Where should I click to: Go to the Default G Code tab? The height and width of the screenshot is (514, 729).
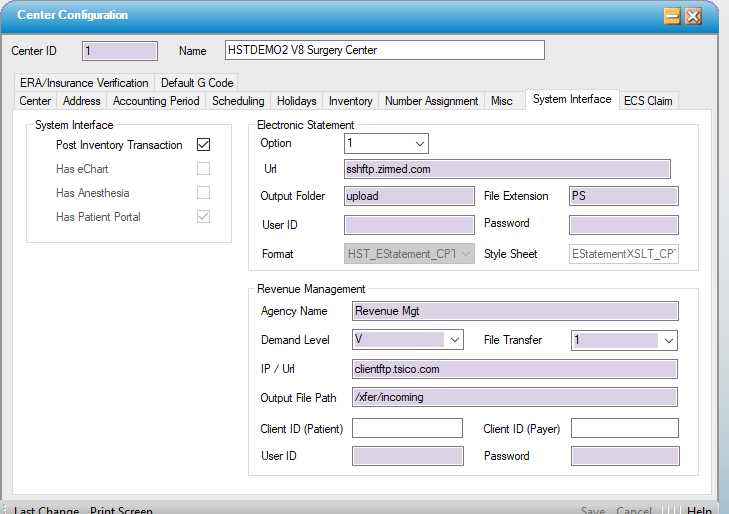[197, 83]
